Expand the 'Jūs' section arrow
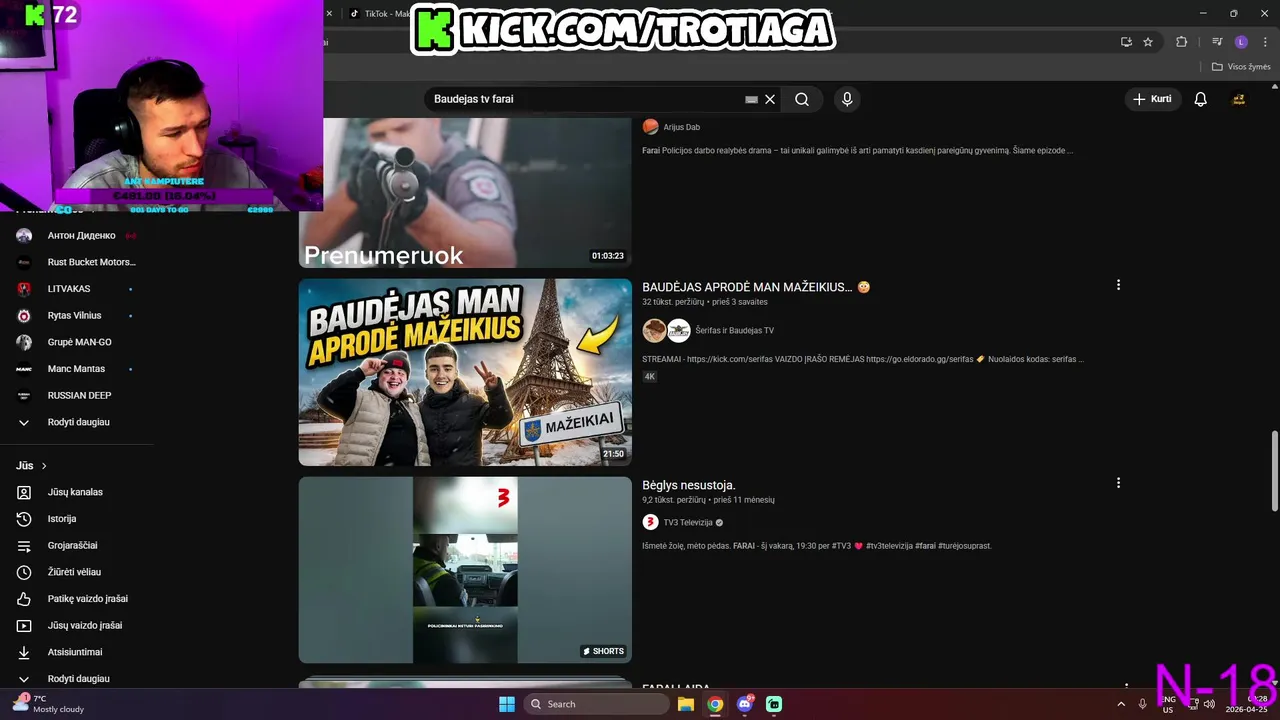Image resolution: width=1280 pixels, height=720 pixels. 44,466
